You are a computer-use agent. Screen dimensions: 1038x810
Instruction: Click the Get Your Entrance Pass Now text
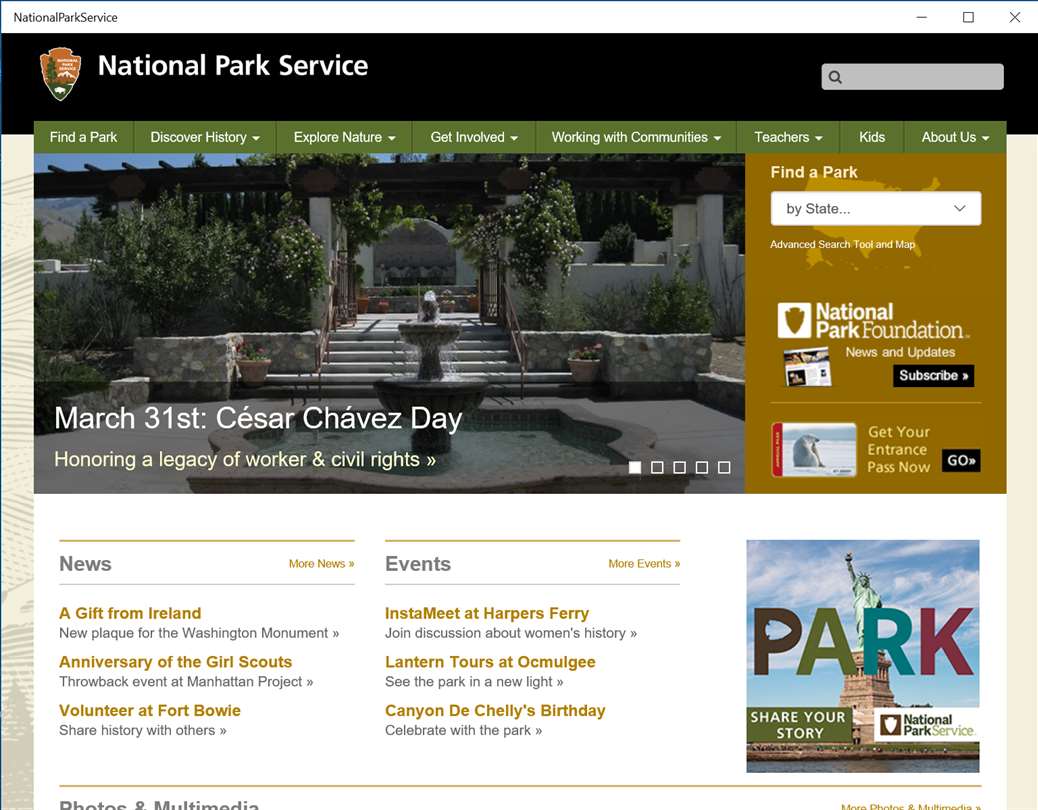pos(898,449)
